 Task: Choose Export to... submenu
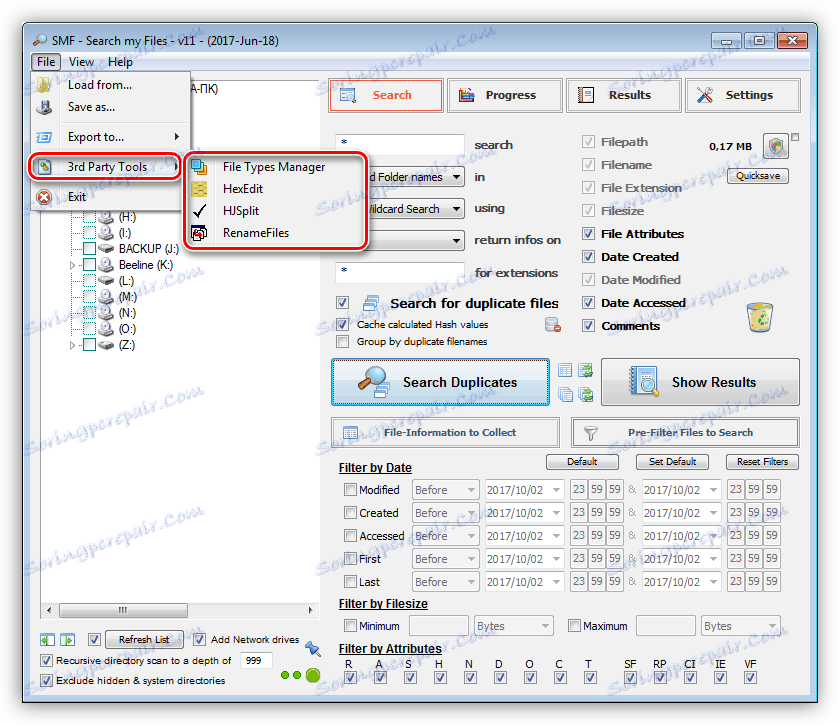coord(110,138)
